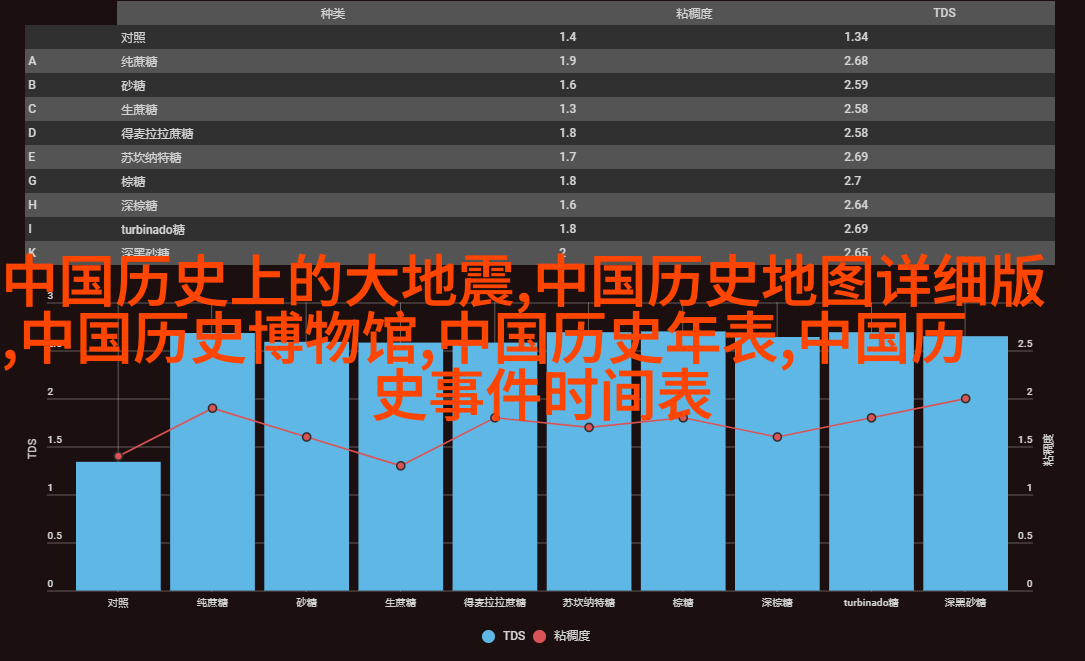Click the 得麦拉蔗糖 table row

click(x=540, y=133)
